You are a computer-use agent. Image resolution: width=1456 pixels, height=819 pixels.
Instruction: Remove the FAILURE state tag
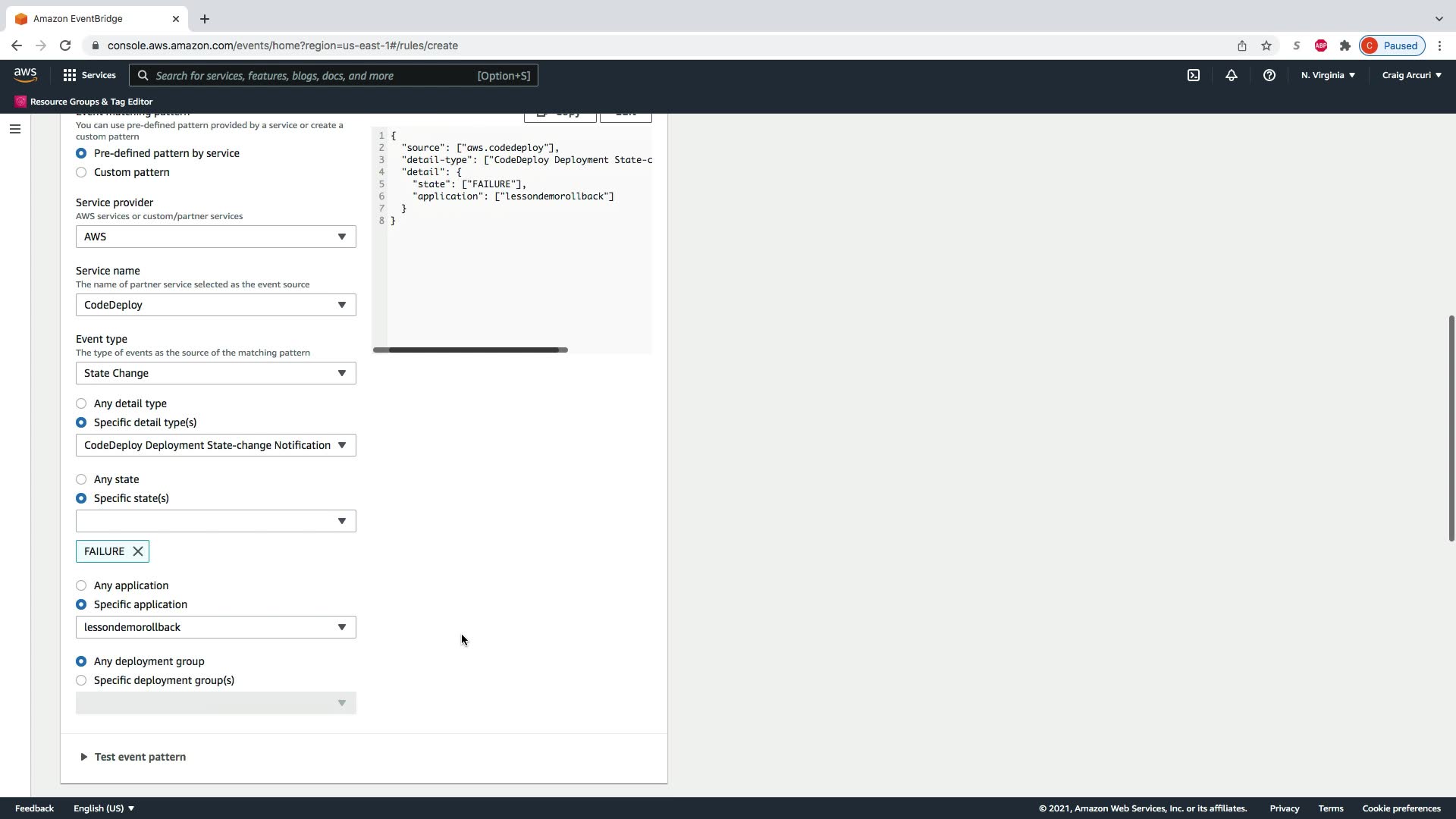[x=138, y=551]
